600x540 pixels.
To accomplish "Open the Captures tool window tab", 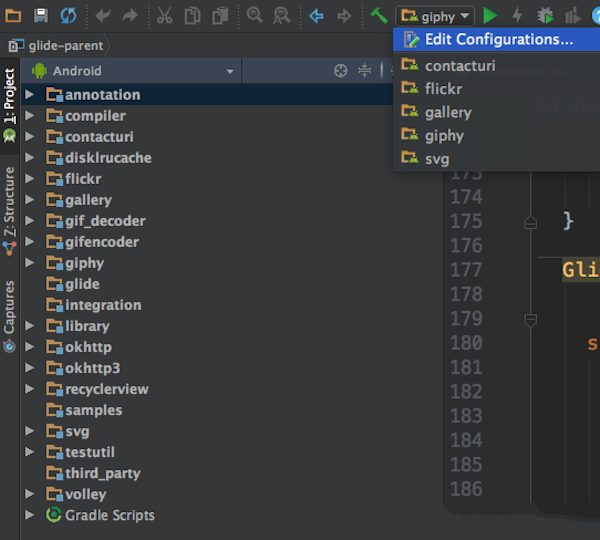I will tap(9, 312).
